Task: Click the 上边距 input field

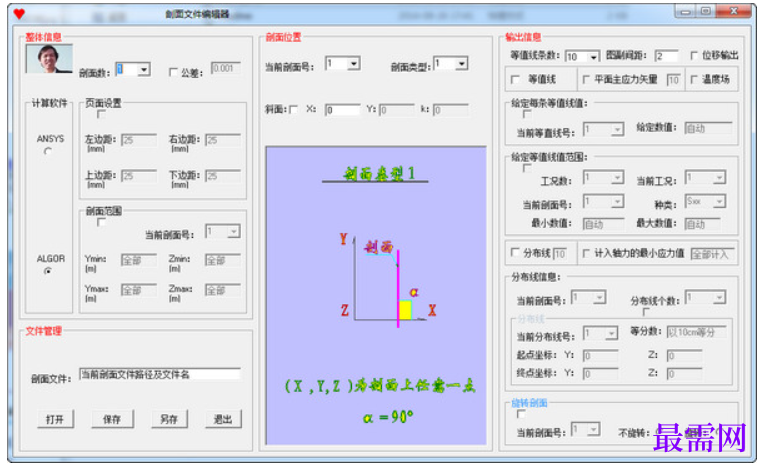Action: [139, 176]
